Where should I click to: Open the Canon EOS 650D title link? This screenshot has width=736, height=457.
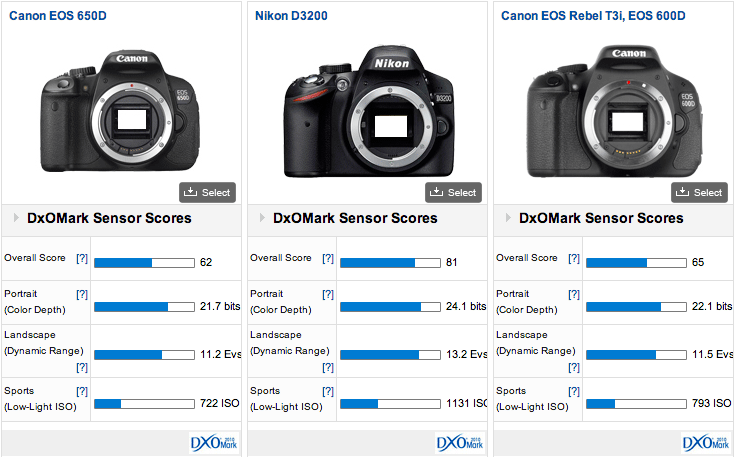58,16
